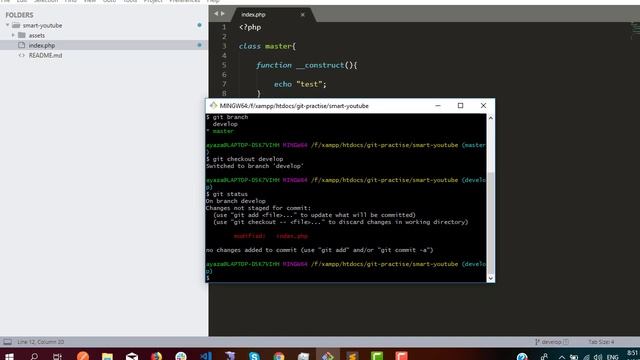Click the '<?php' opening tag line

250,27
